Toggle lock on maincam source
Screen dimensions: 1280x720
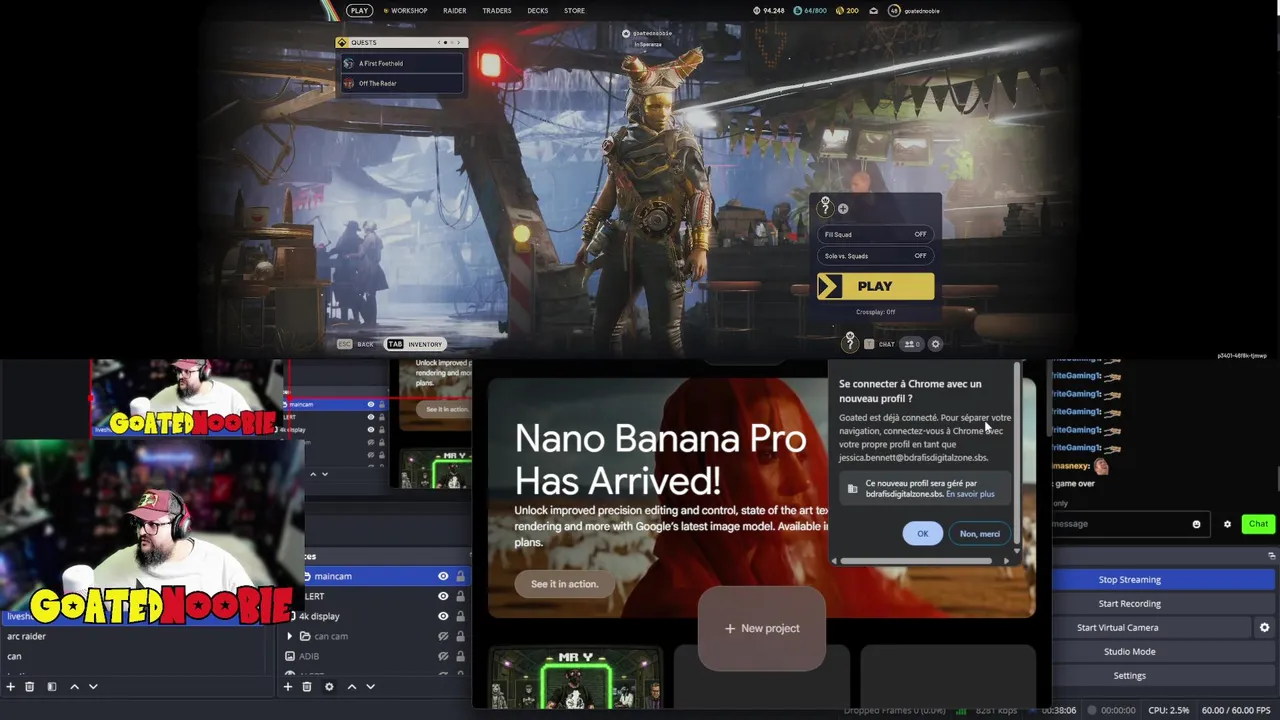pyautogui.click(x=460, y=576)
